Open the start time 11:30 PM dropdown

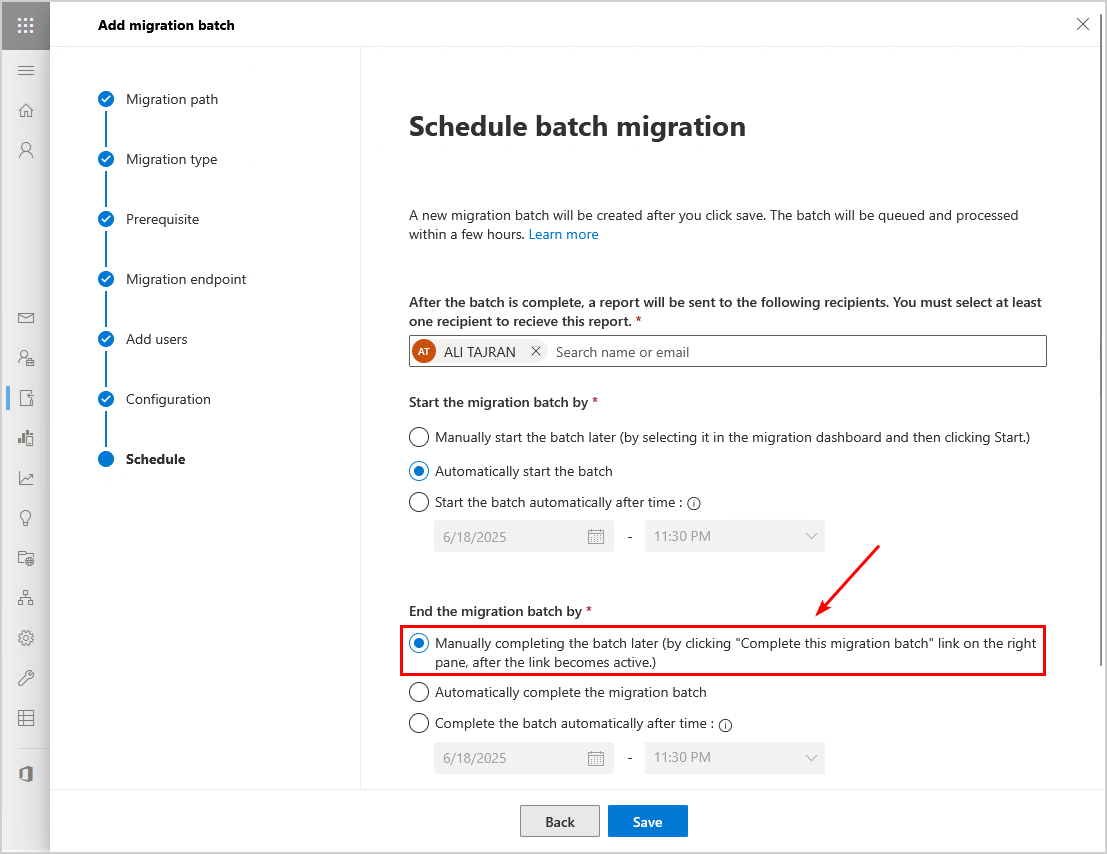pyautogui.click(x=734, y=536)
